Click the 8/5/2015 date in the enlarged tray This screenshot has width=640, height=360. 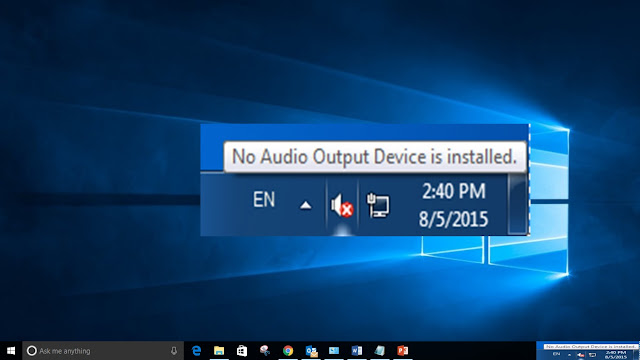pyautogui.click(x=453, y=219)
